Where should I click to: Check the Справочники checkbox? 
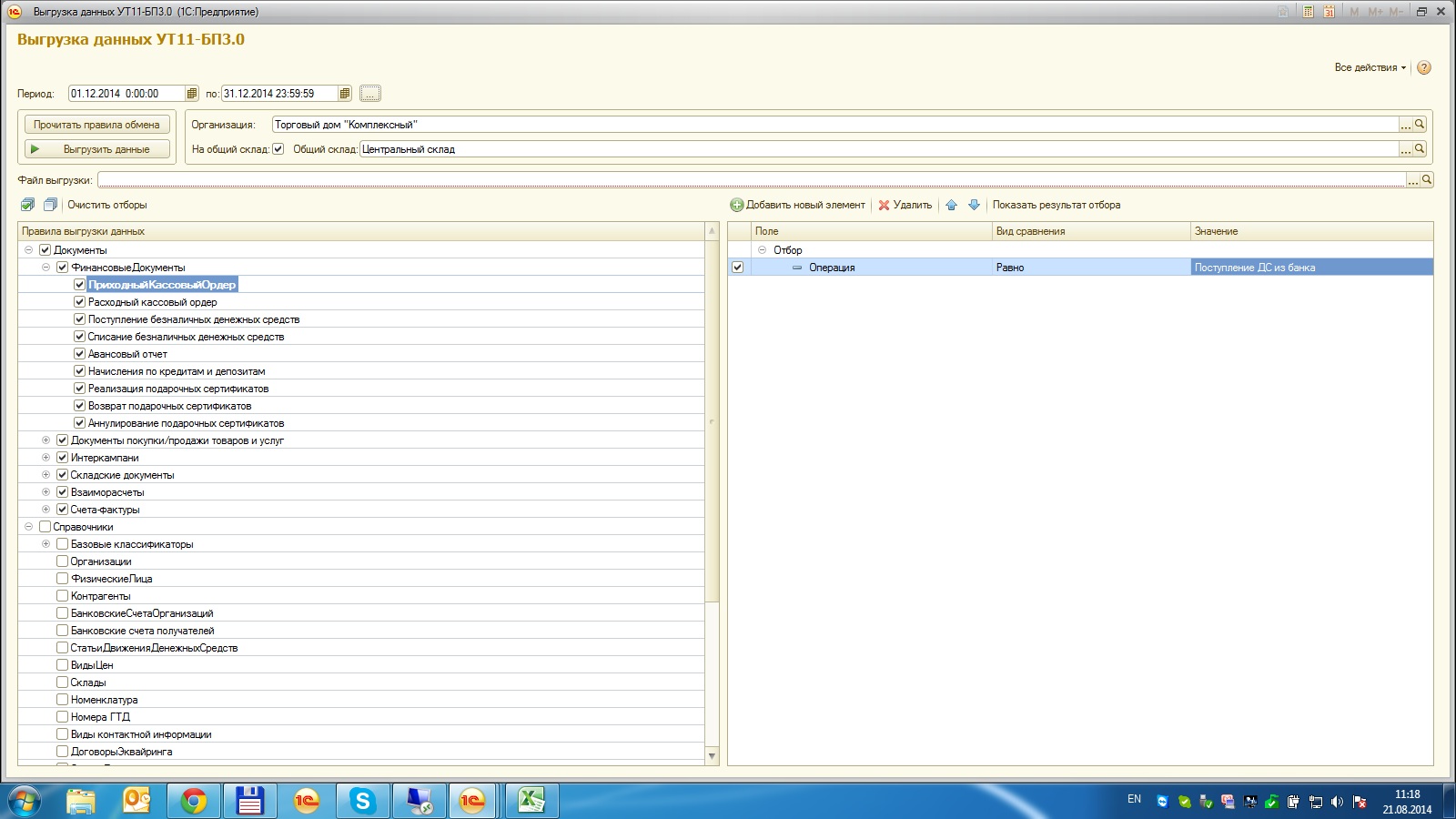pyautogui.click(x=45, y=527)
